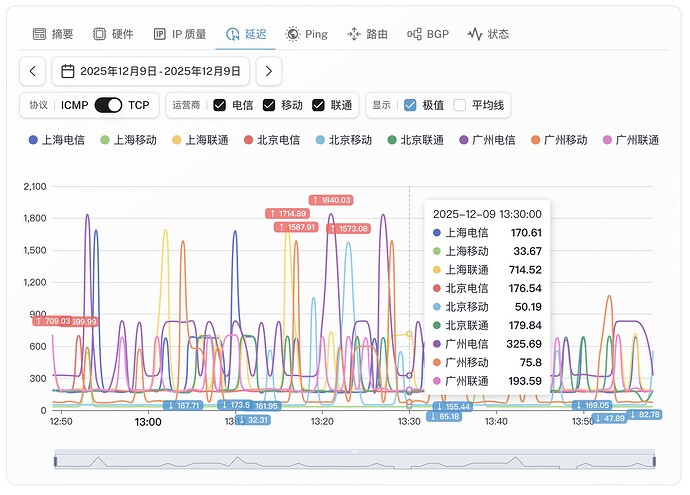This screenshot has height=495, width=690.
Task: Click the calendar icon in date field
Action: point(67,71)
